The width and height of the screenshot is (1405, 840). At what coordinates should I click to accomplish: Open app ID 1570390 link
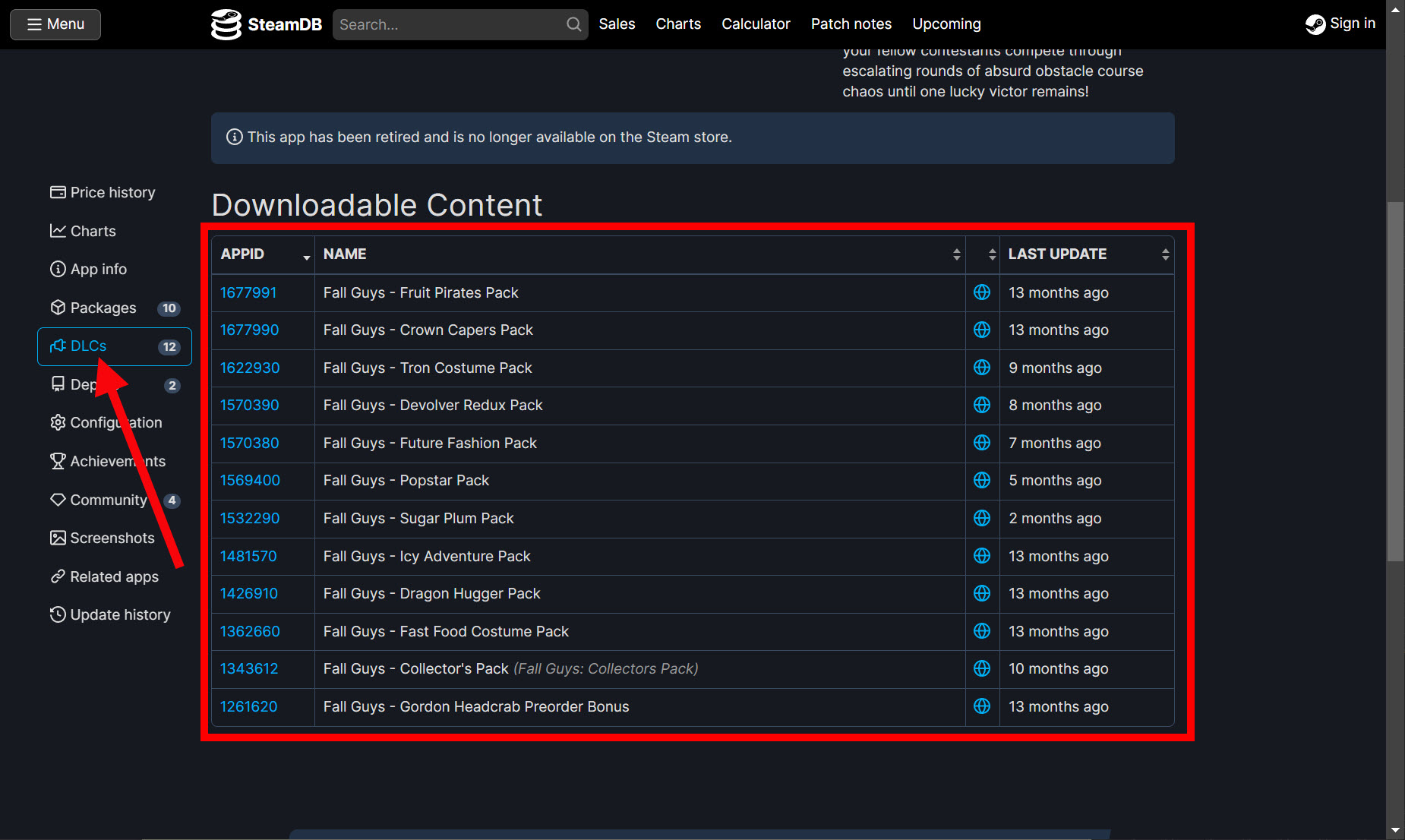[x=249, y=405]
